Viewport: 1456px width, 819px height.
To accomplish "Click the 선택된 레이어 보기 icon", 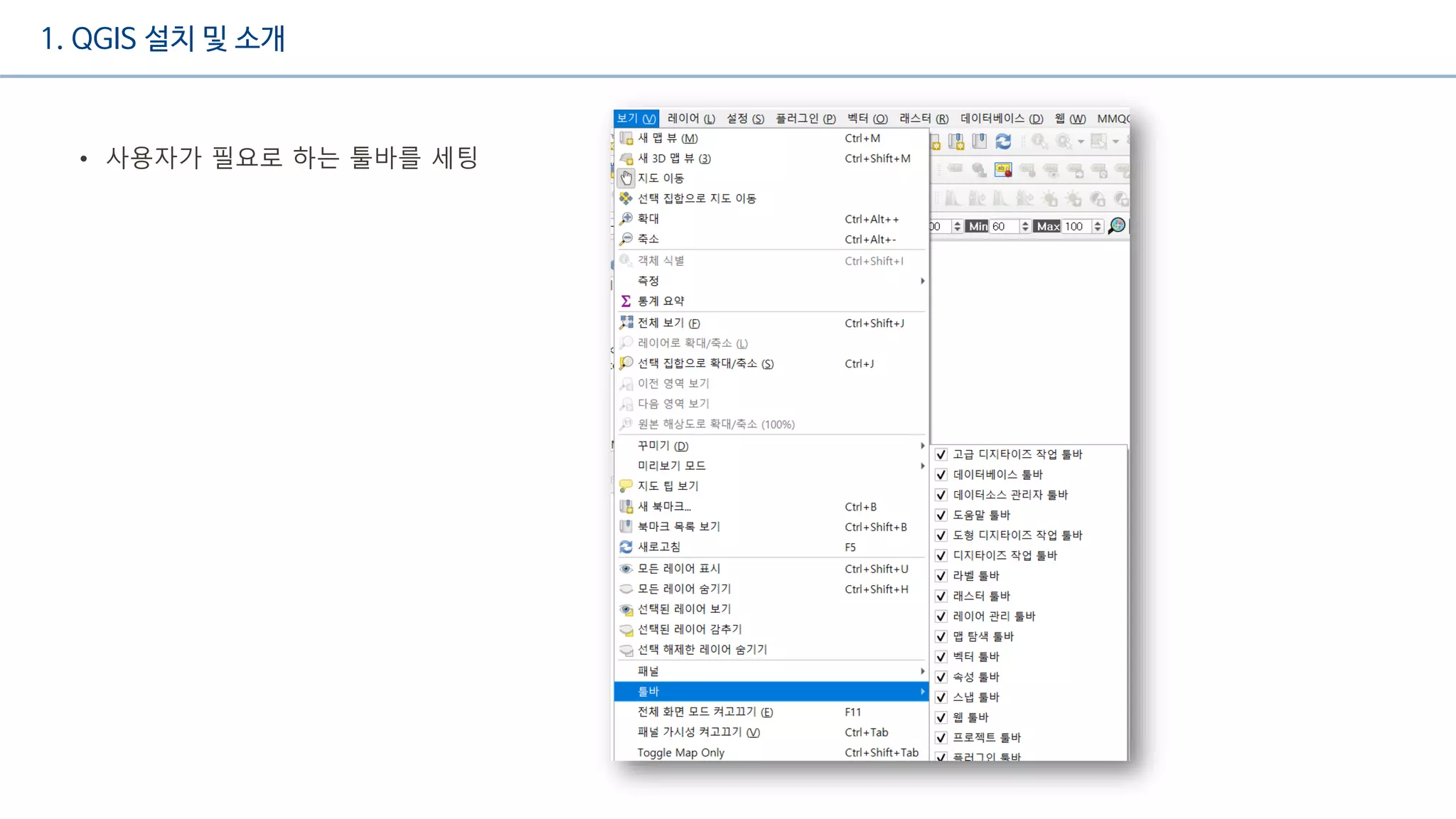I will [626, 609].
